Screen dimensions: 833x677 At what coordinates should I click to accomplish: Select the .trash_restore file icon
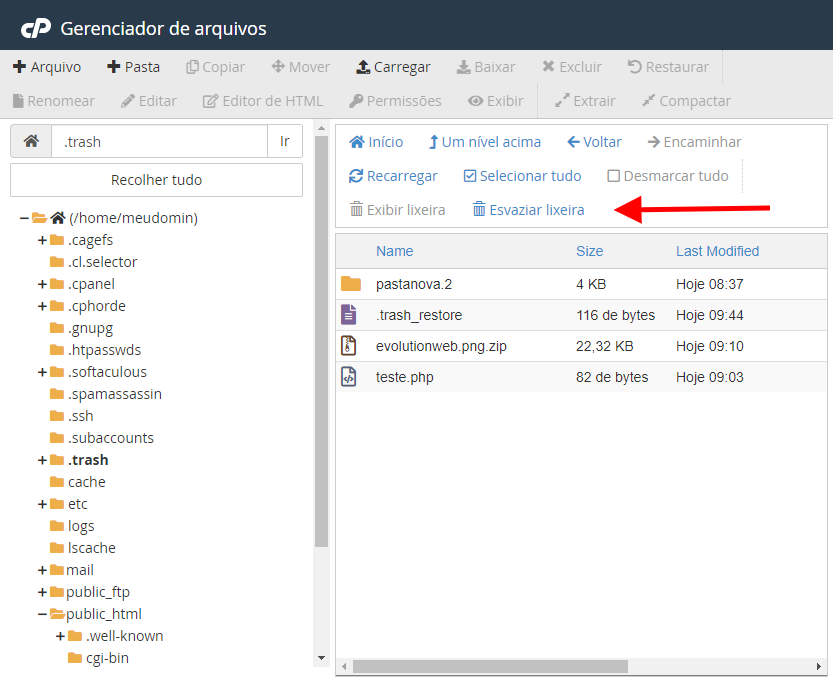pyautogui.click(x=348, y=315)
